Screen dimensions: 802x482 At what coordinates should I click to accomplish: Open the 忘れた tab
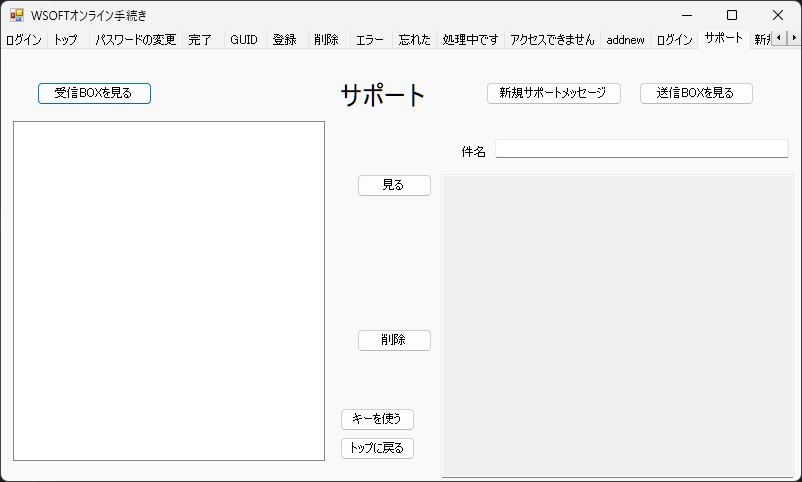pyautogui.click(x=415, y=40)
